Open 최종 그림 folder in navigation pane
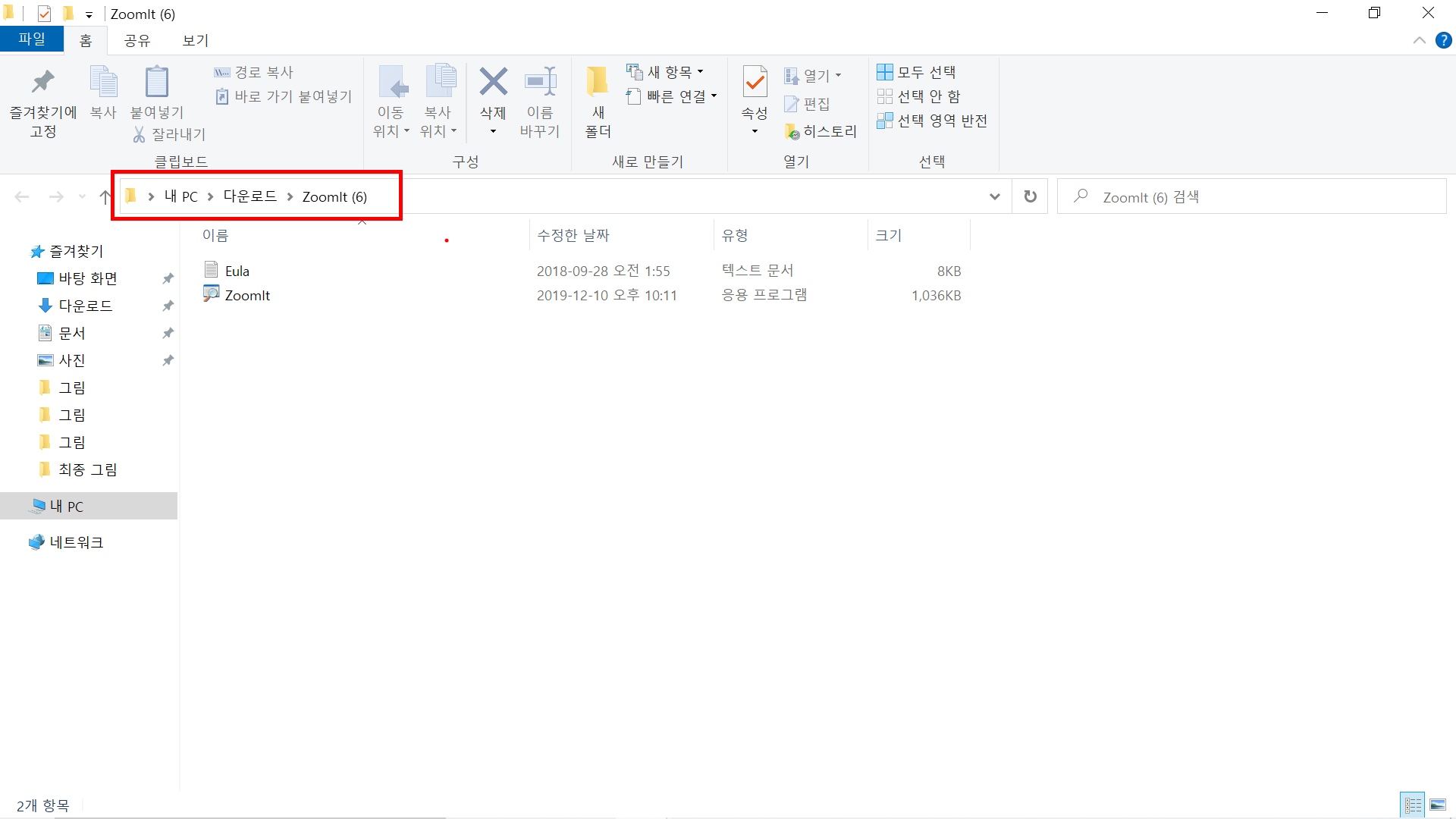This screenshot has height=819, width=1456. 88,469
